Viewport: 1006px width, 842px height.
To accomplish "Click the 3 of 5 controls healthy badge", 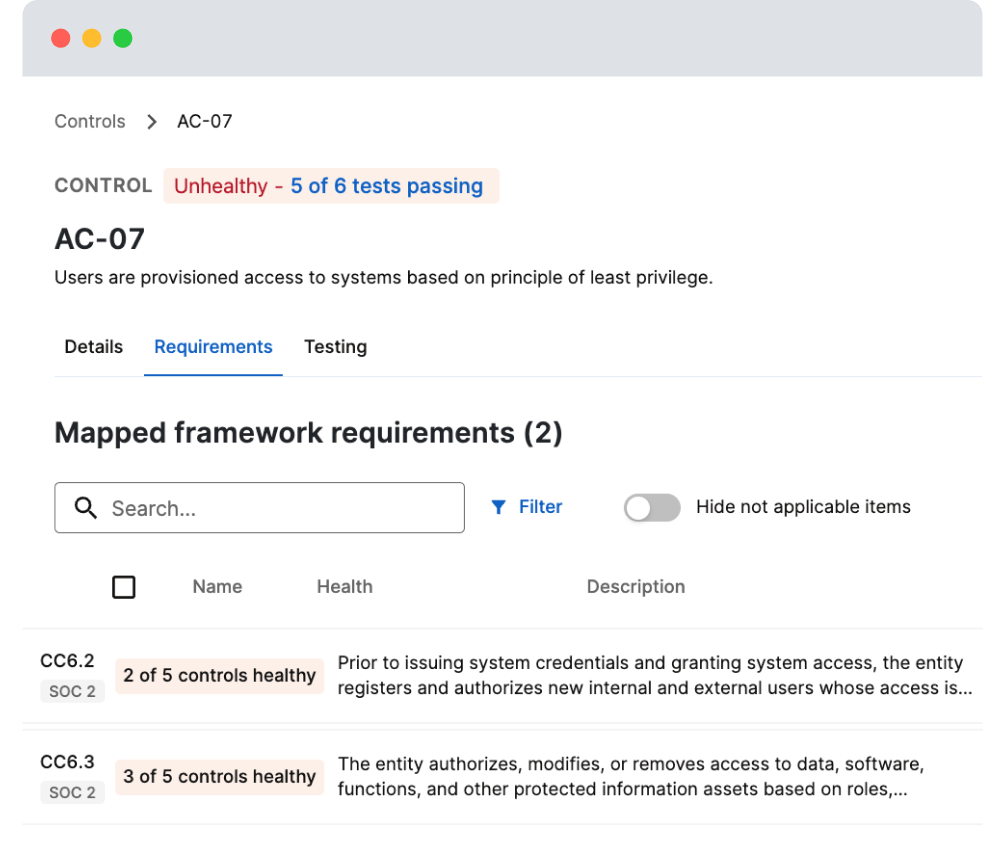I will click(219, 777).
